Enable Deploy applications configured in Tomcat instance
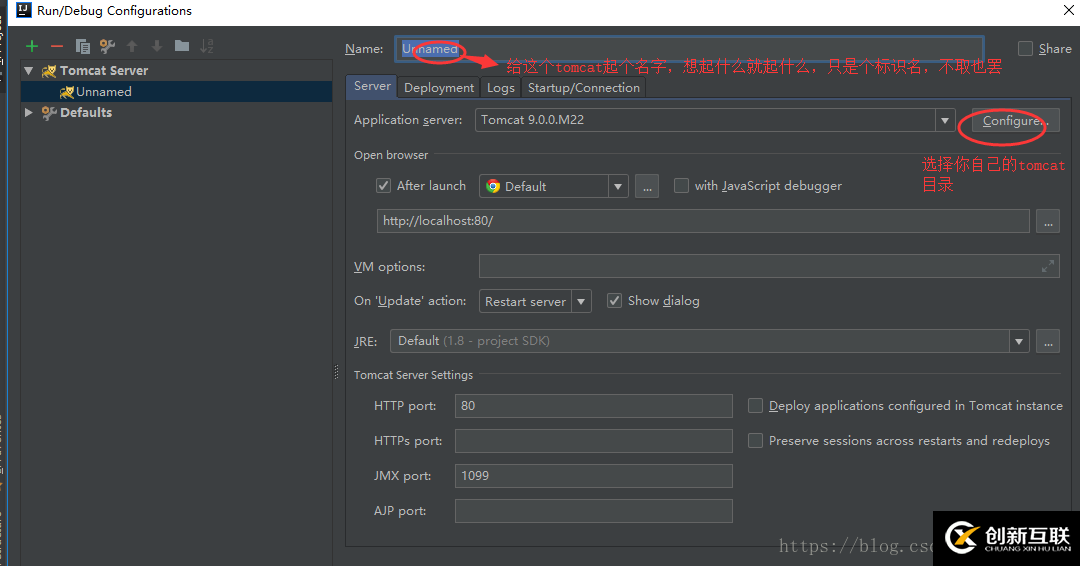This screenshot has width=1080, height=566. click(x=756, y=406)
